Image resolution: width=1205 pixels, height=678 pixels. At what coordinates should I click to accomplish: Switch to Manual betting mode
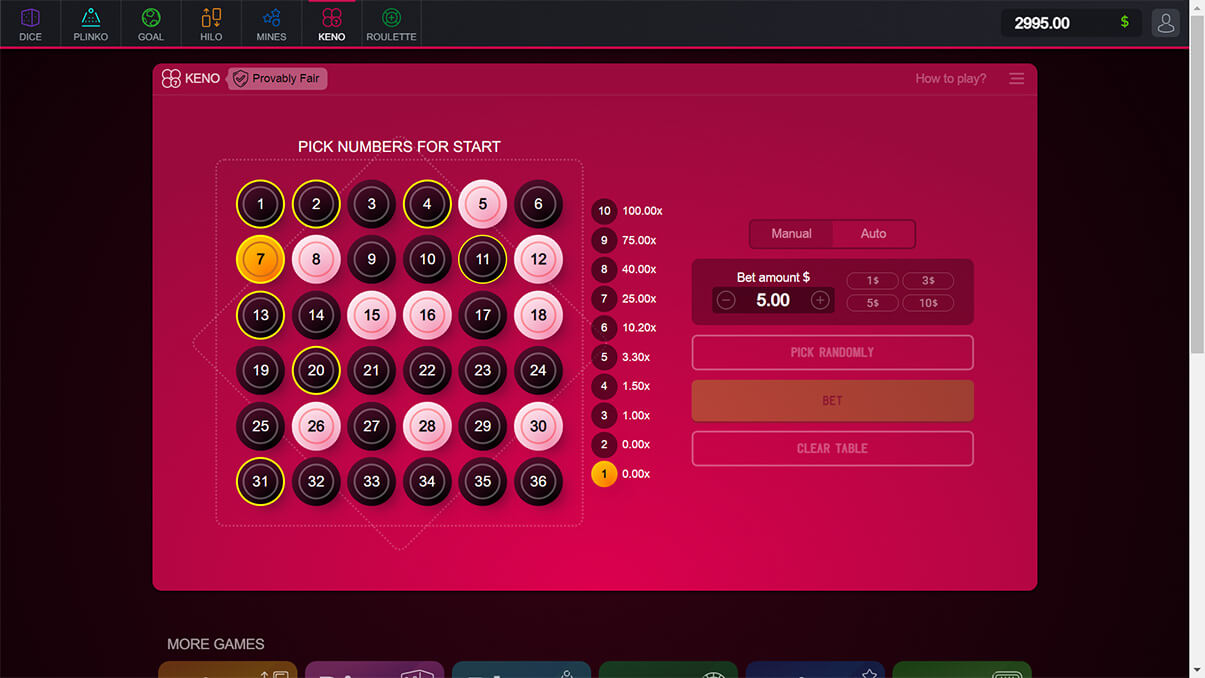tap(791, 233)
